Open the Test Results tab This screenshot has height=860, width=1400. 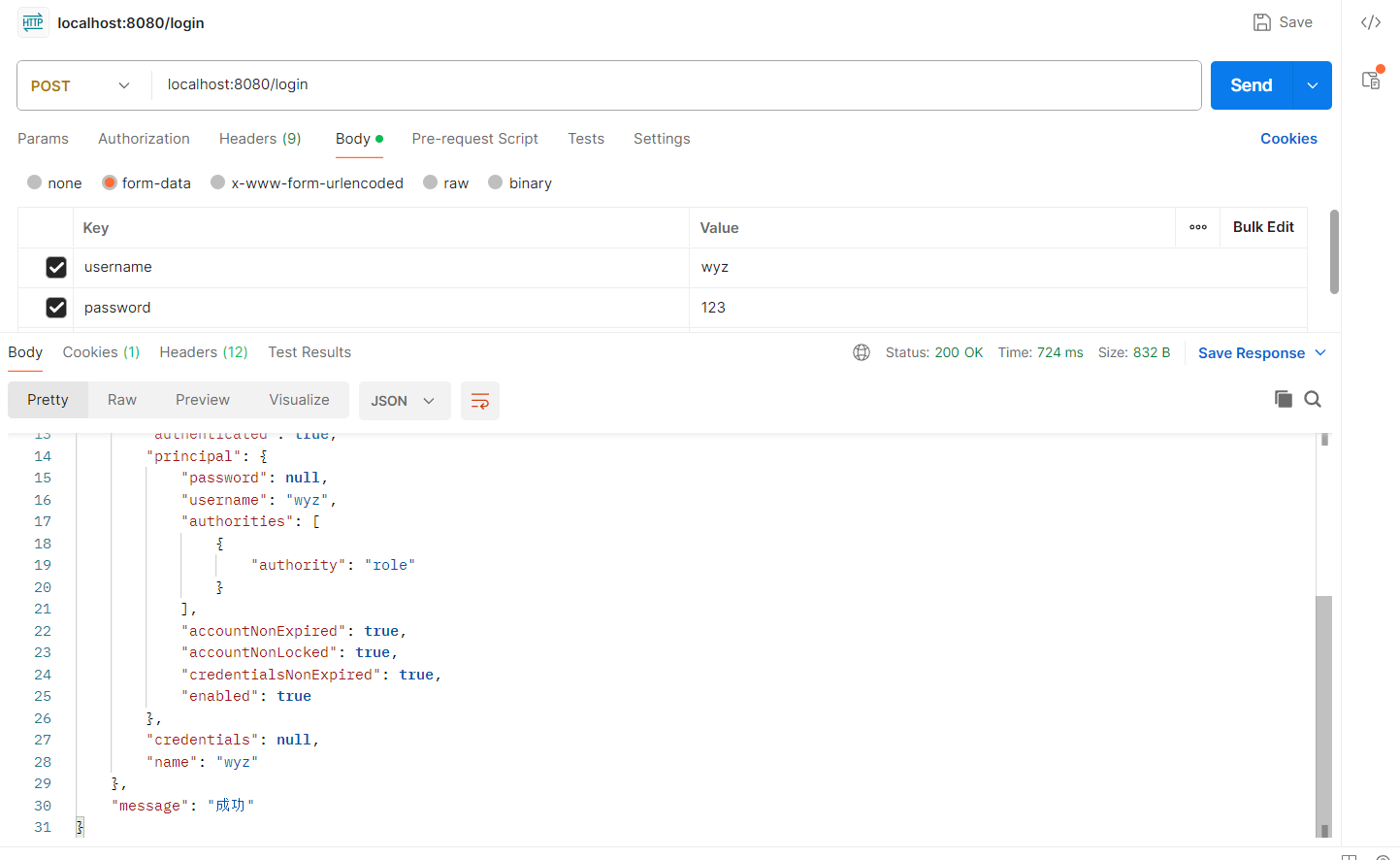tap(309, 352)
